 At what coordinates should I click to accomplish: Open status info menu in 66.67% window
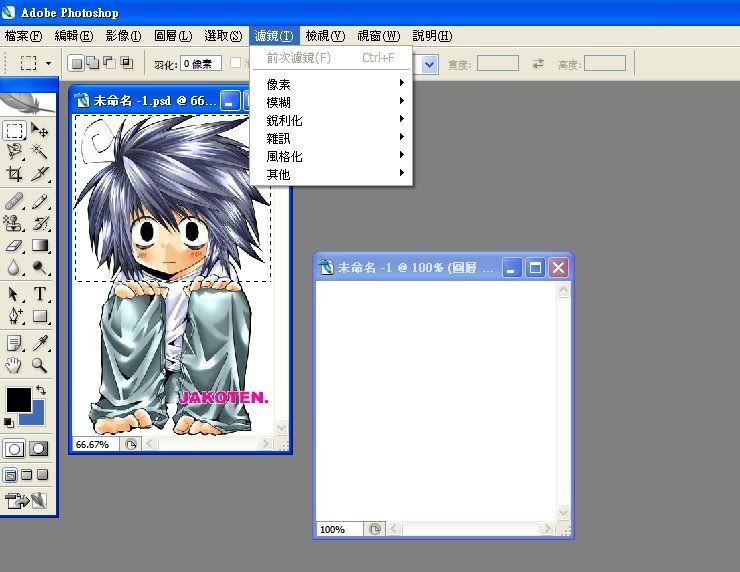point(131,444)
